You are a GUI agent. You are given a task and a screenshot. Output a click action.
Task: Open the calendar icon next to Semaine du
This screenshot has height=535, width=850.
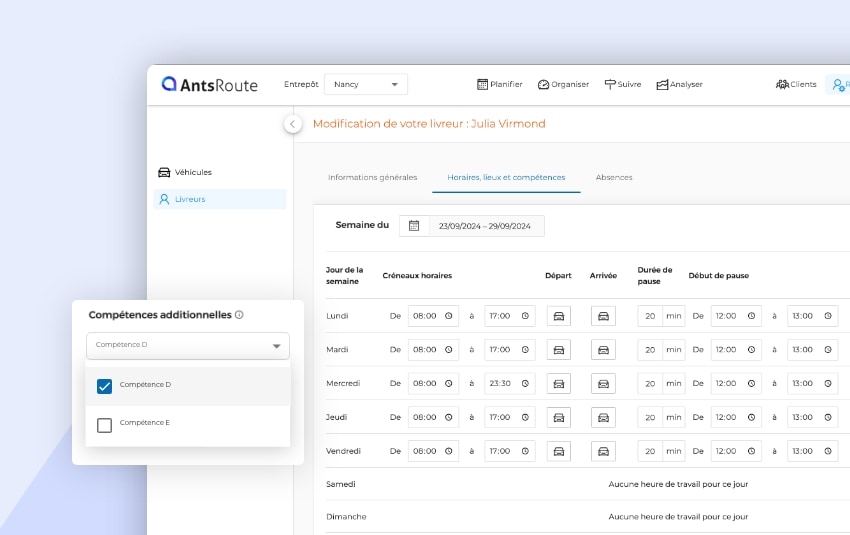point(414,226)
